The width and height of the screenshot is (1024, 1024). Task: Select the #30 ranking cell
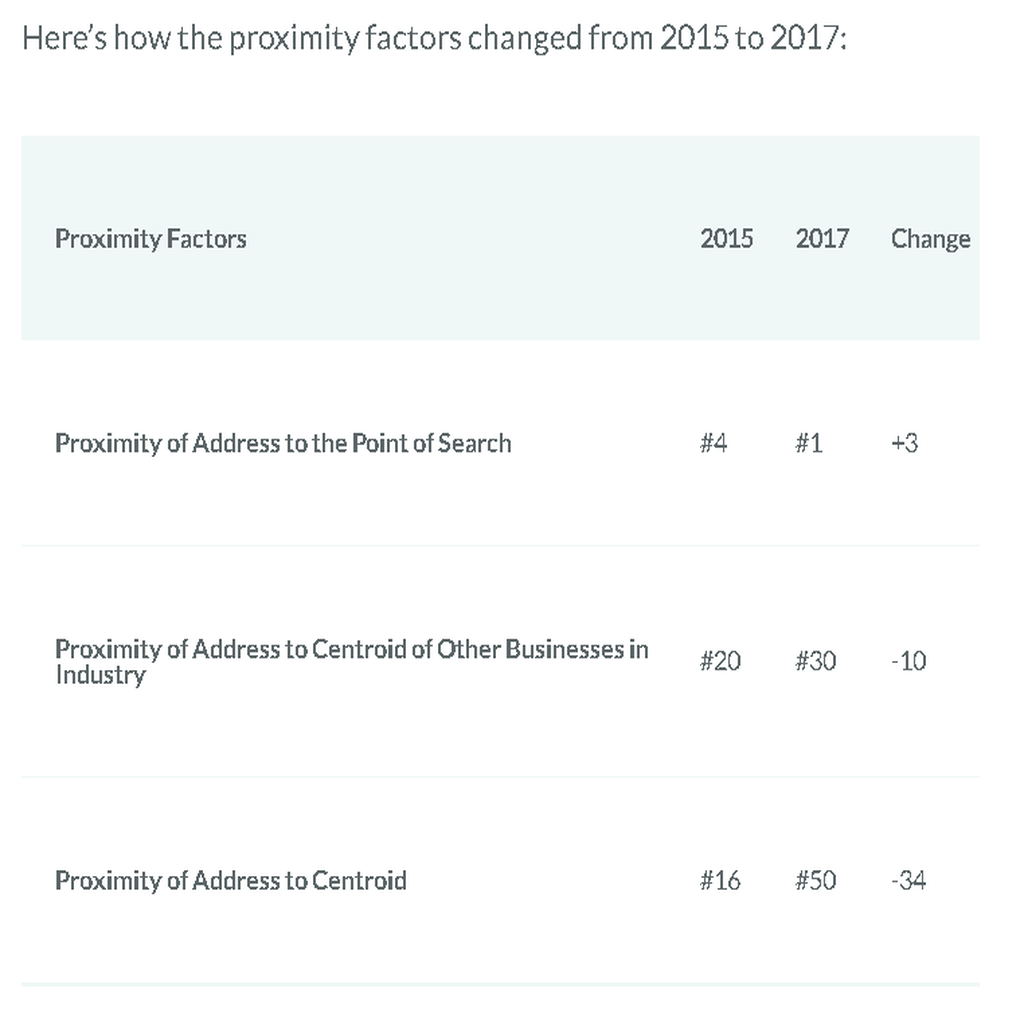click(815, 661)
